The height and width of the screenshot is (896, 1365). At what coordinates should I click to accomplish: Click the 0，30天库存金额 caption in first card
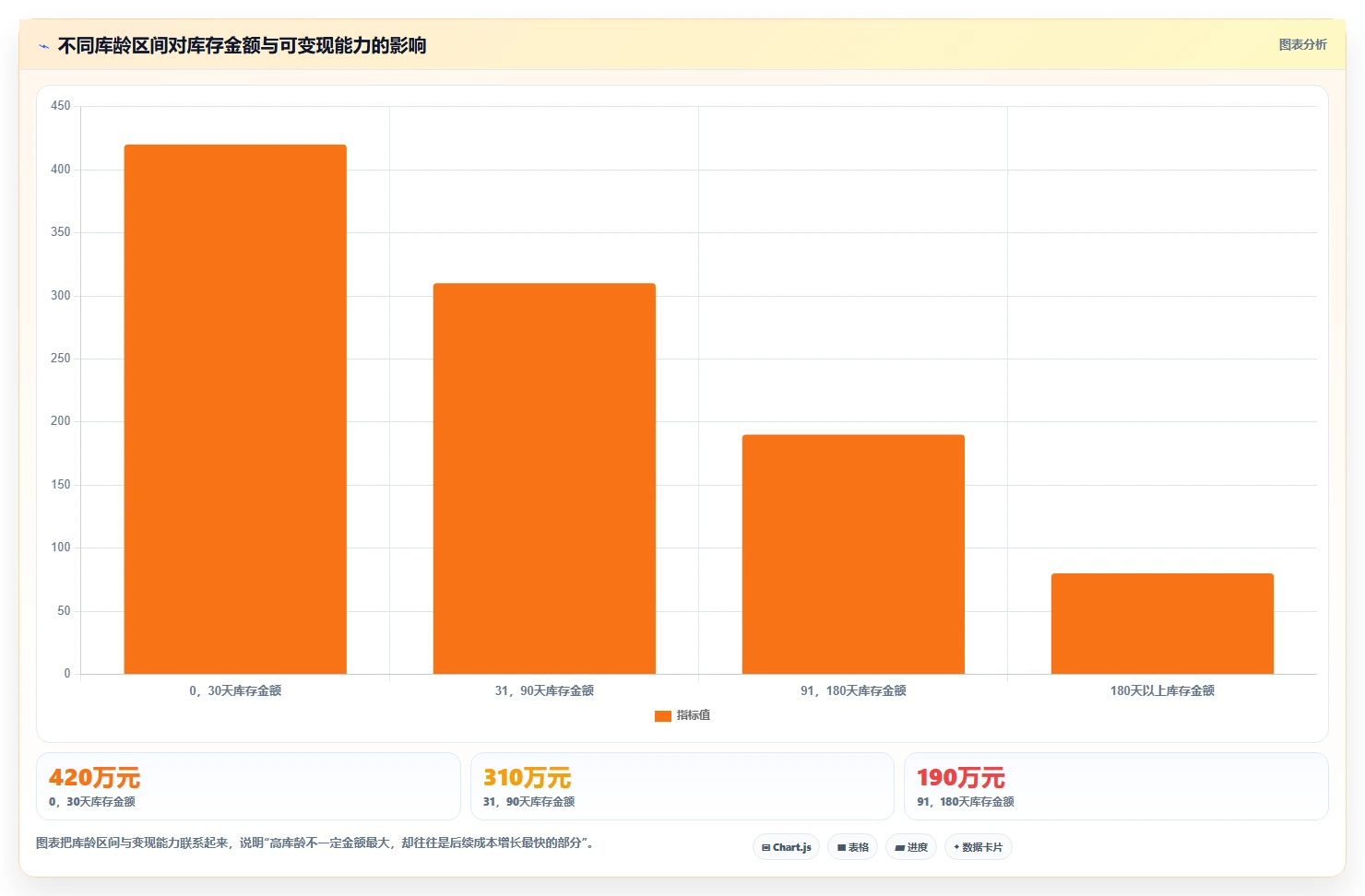[x=92, y=802]
